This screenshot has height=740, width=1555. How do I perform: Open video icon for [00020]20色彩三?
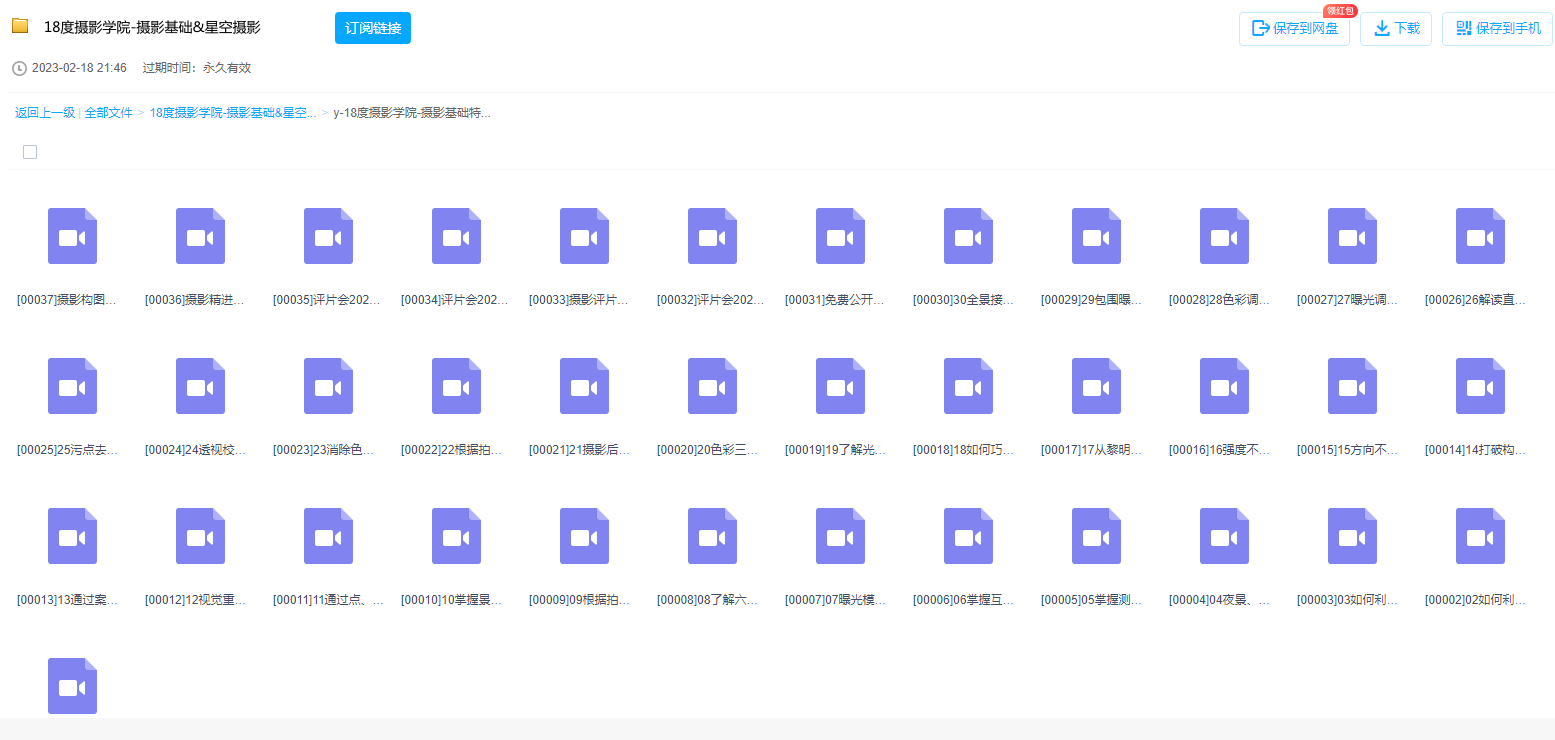(712, 386)
